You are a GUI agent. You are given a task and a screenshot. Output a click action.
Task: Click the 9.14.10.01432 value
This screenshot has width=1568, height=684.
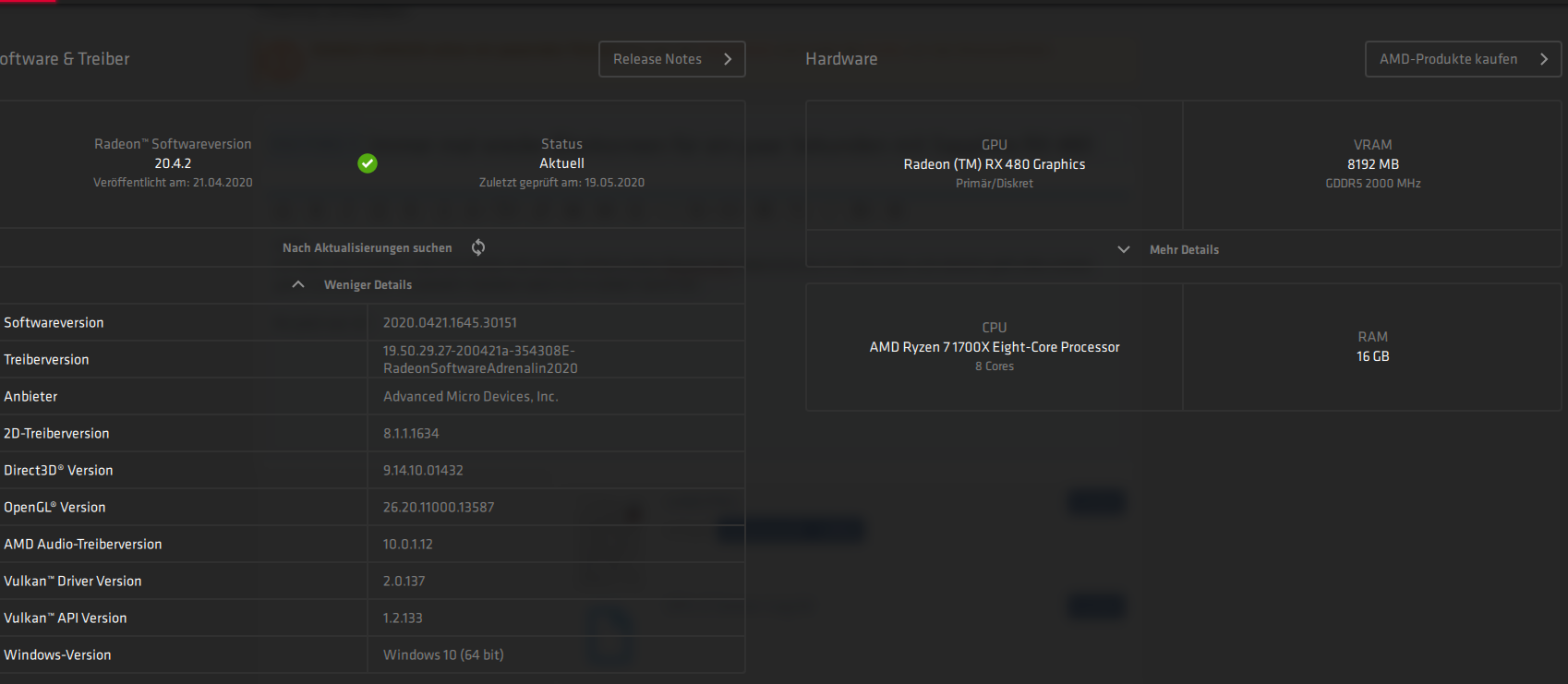423,471
